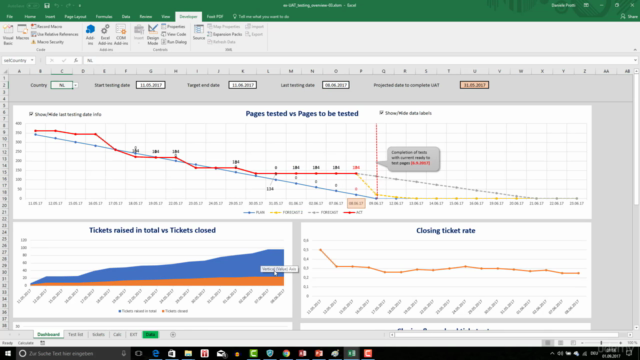Click Refresh Data in XML group

(x=222, y=42)
